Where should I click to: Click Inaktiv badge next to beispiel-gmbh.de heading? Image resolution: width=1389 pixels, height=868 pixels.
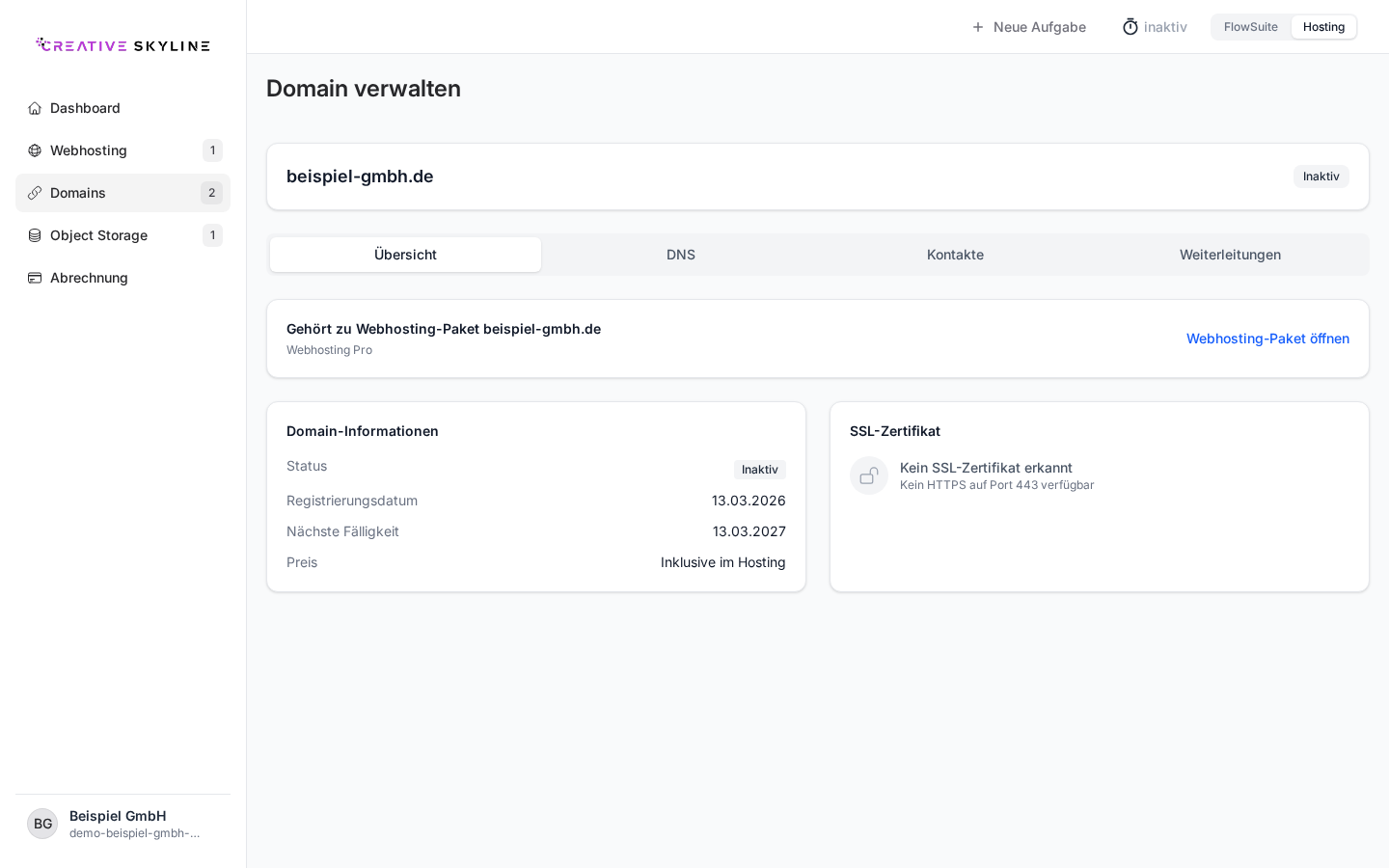pos(1321,176)
